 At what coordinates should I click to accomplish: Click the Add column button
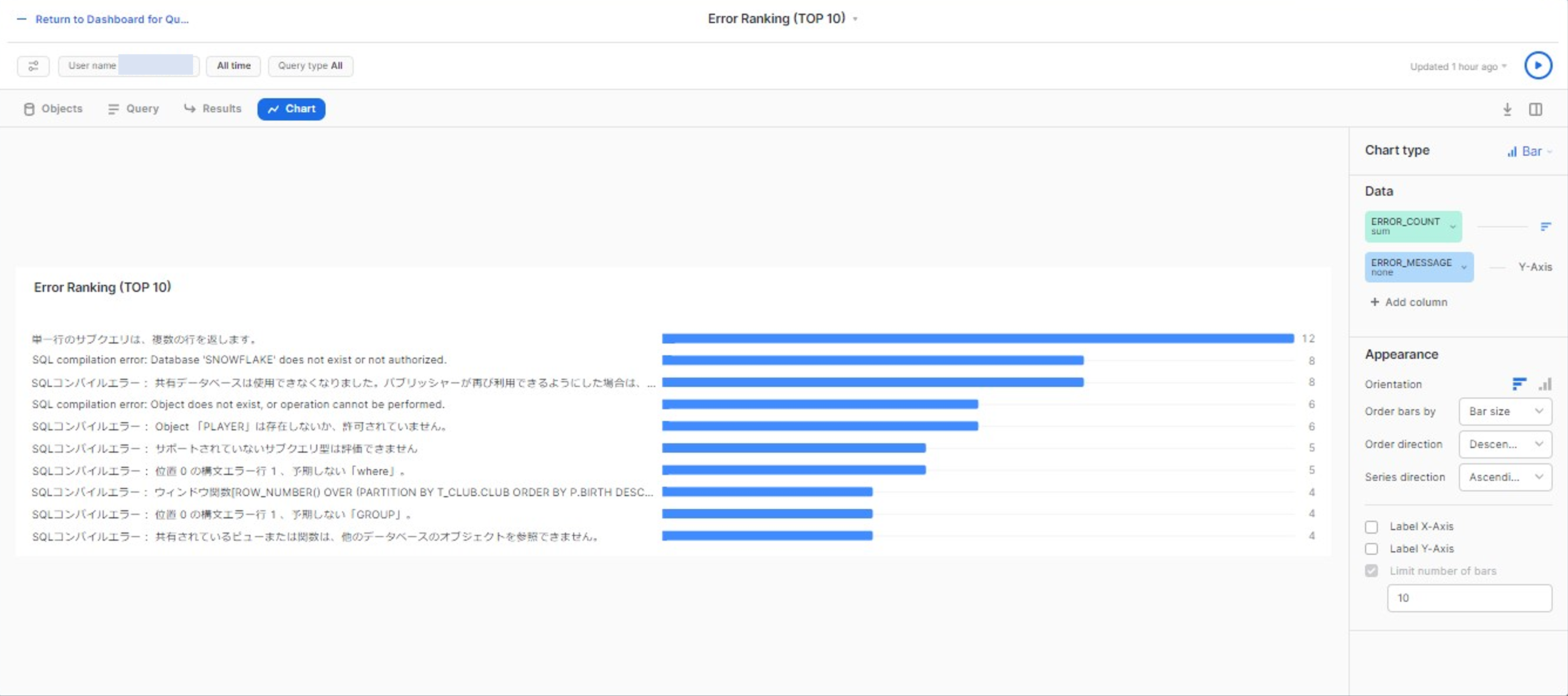click(x=1409, y=301)
